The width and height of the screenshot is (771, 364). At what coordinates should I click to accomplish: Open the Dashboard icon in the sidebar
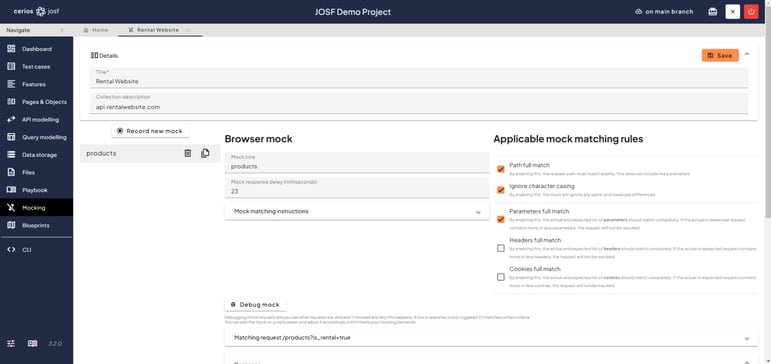tap(11, 49)
